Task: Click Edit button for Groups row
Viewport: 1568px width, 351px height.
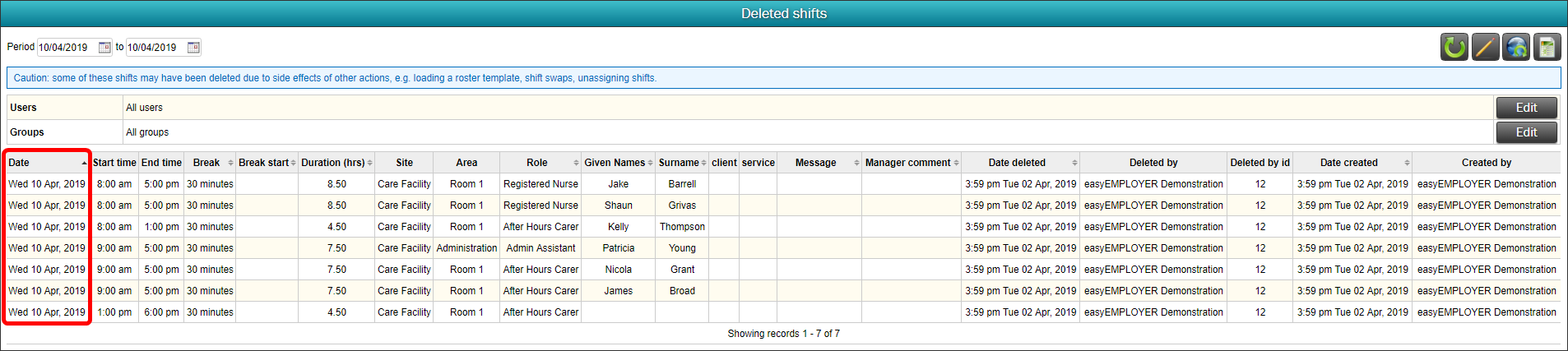Action: (1526, 132)
